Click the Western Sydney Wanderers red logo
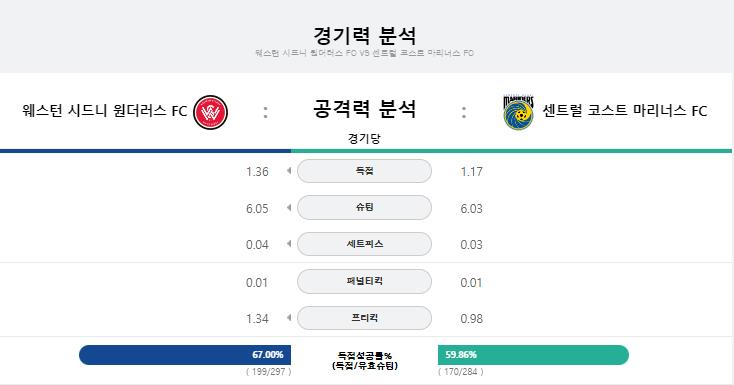 (211, 112)
